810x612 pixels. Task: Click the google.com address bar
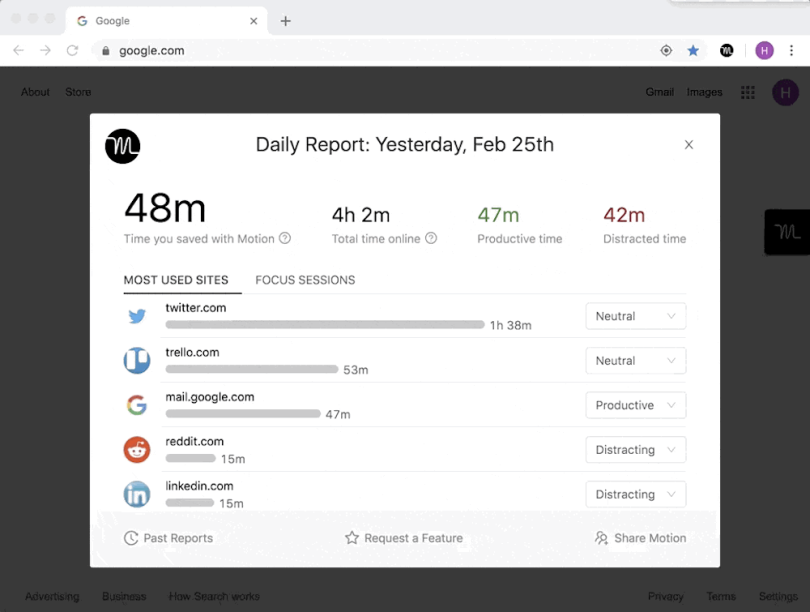point(380,50)
